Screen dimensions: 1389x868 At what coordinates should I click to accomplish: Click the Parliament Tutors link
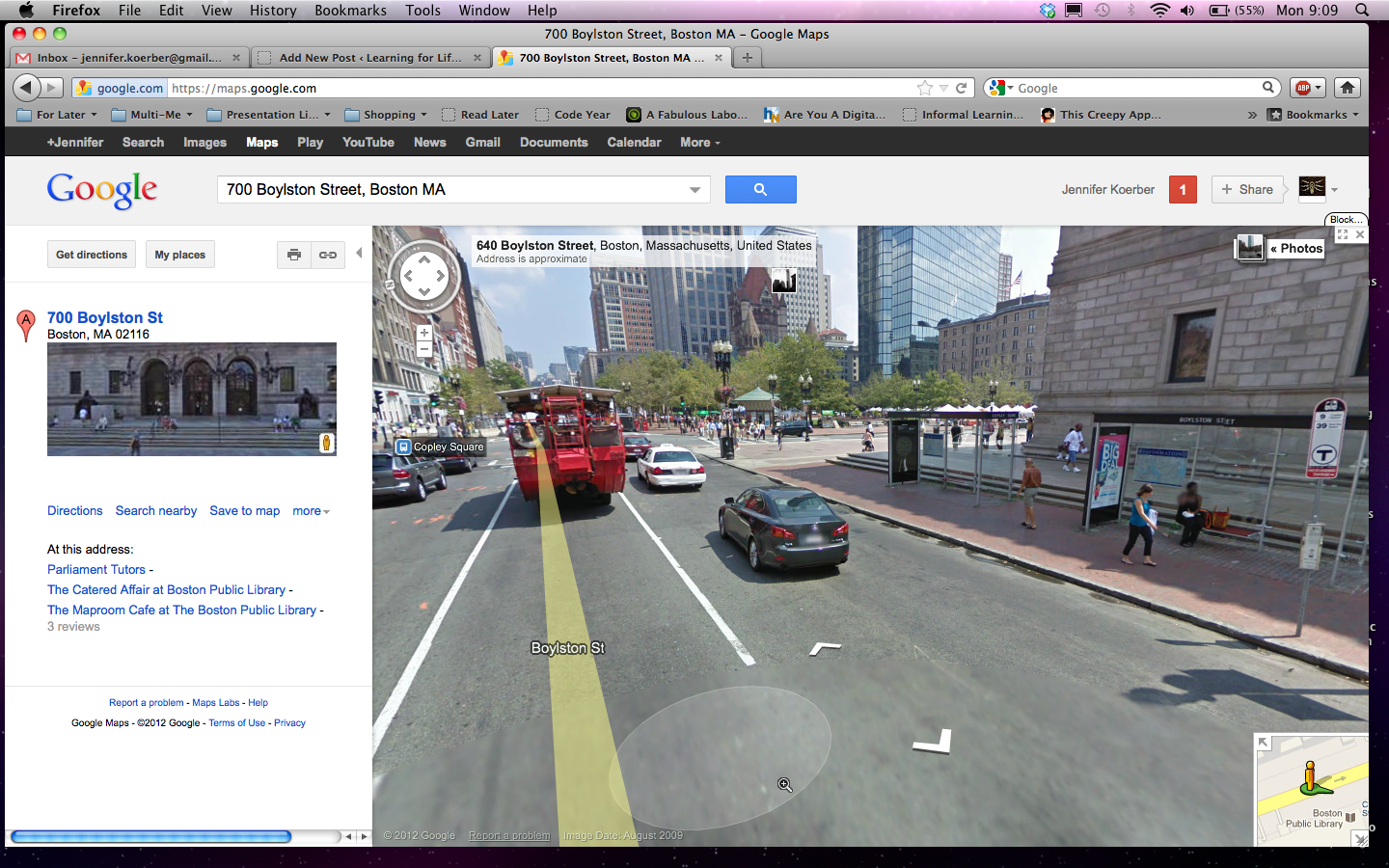96,569
